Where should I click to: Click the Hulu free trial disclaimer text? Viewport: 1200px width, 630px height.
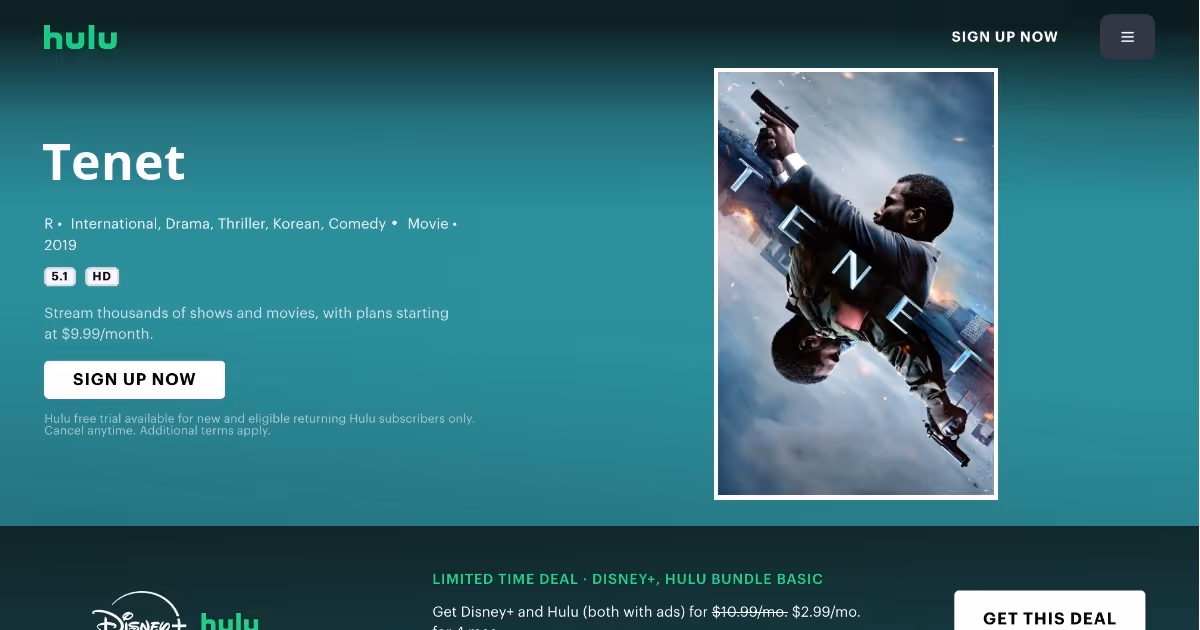pyautogui.click(x=259, y=425)
